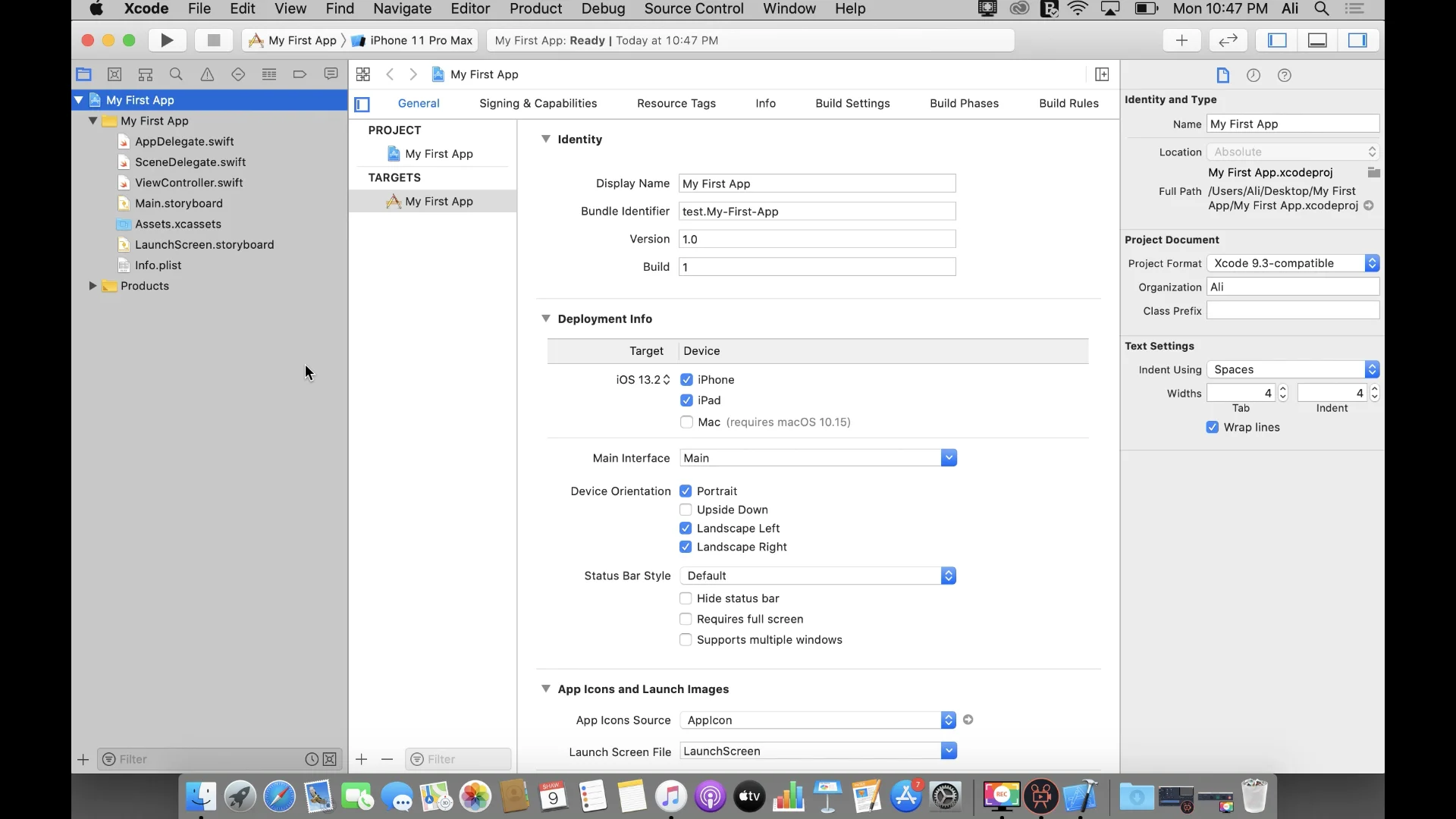Run the app with the Play button

coord(167,40)
